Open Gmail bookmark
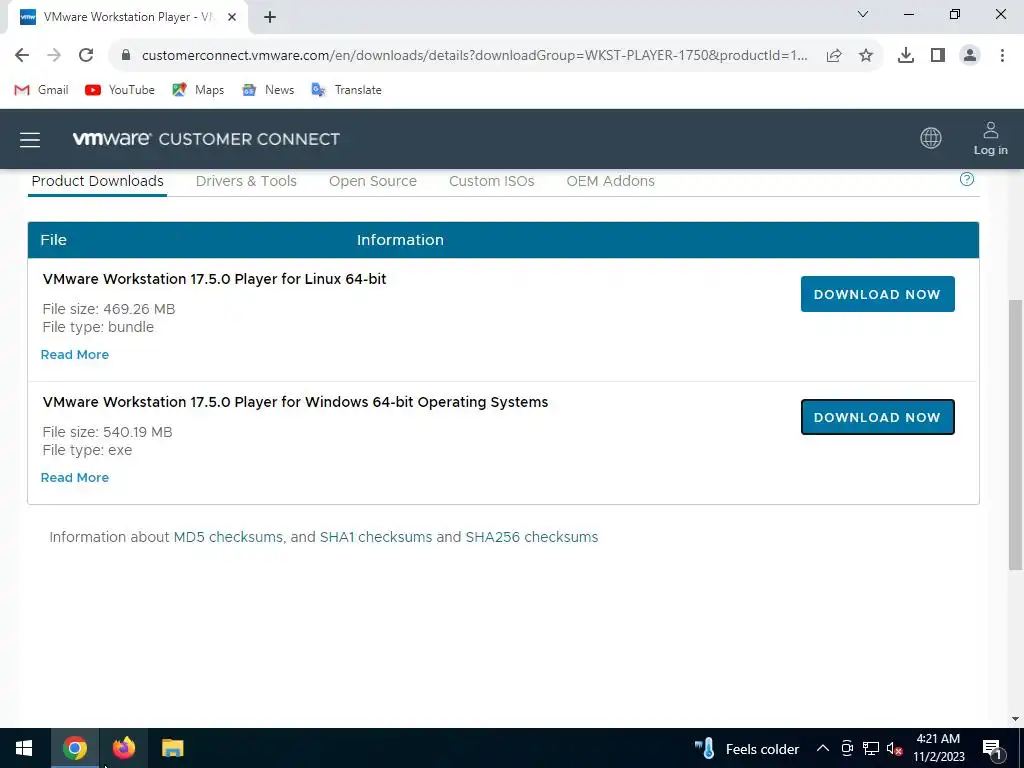Screen dimensions: 1024x768 41,90
